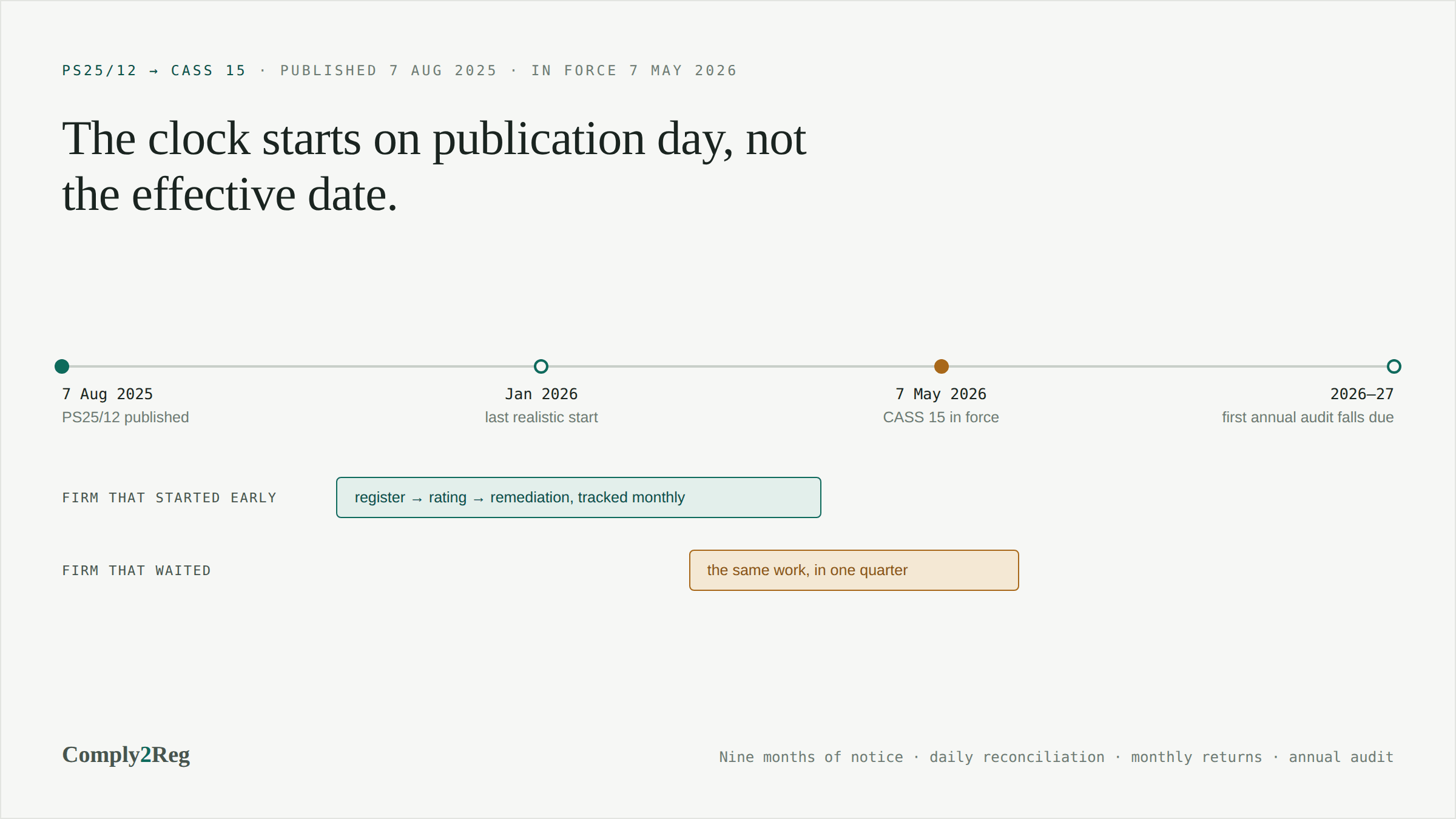Click 'PS25/12 → CASS 15' header text
Image resolution: width=1456 pixels, height=819 pixels.
point(154,70)
